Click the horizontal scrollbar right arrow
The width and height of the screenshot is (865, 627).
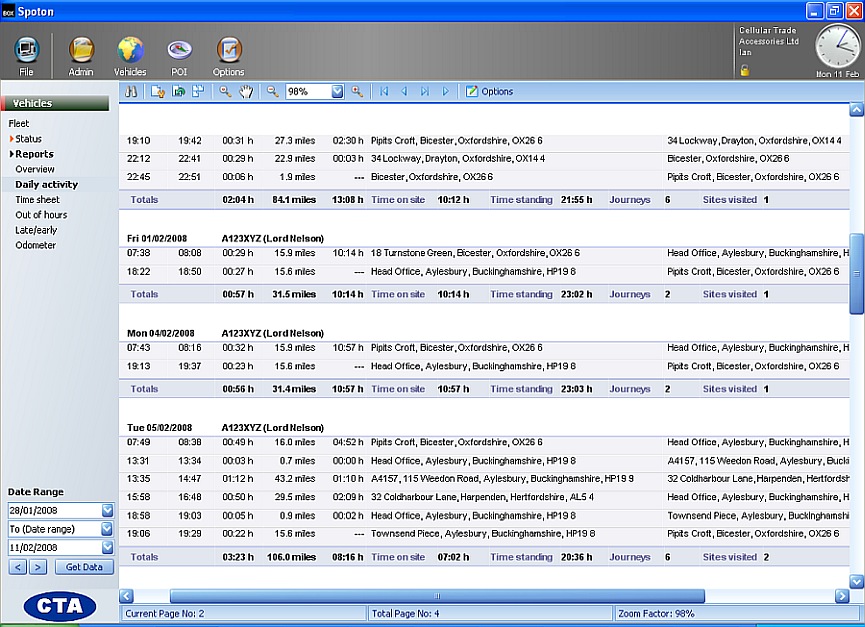pyautogui.click(x=841, y=596)
